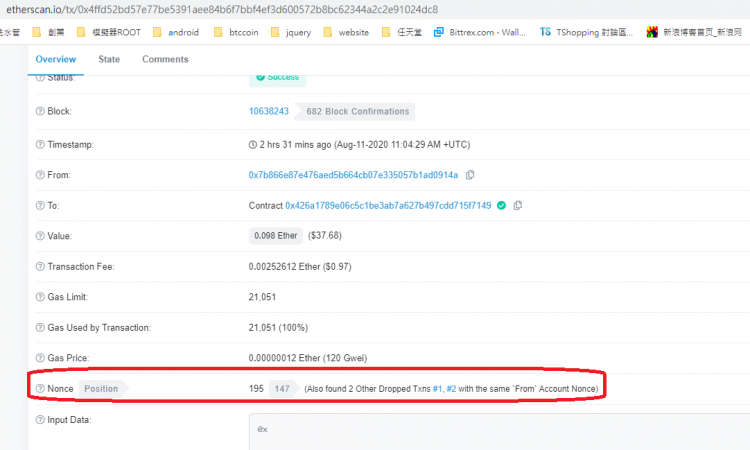The image size is (750, 450).
Task: Select the ($37.68) value text
Action: [325, 236]
